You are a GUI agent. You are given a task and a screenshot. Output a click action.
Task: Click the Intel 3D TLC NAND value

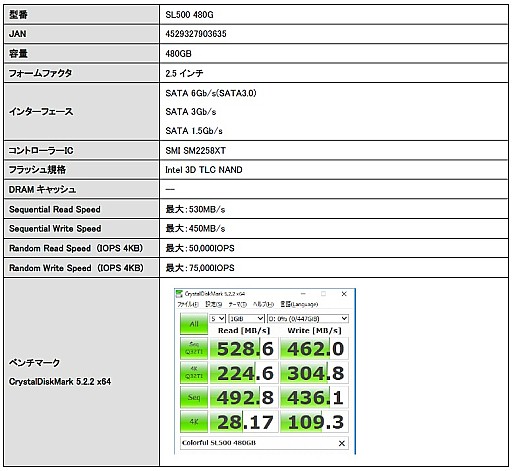pyautogui.click(x=204, y=170)
